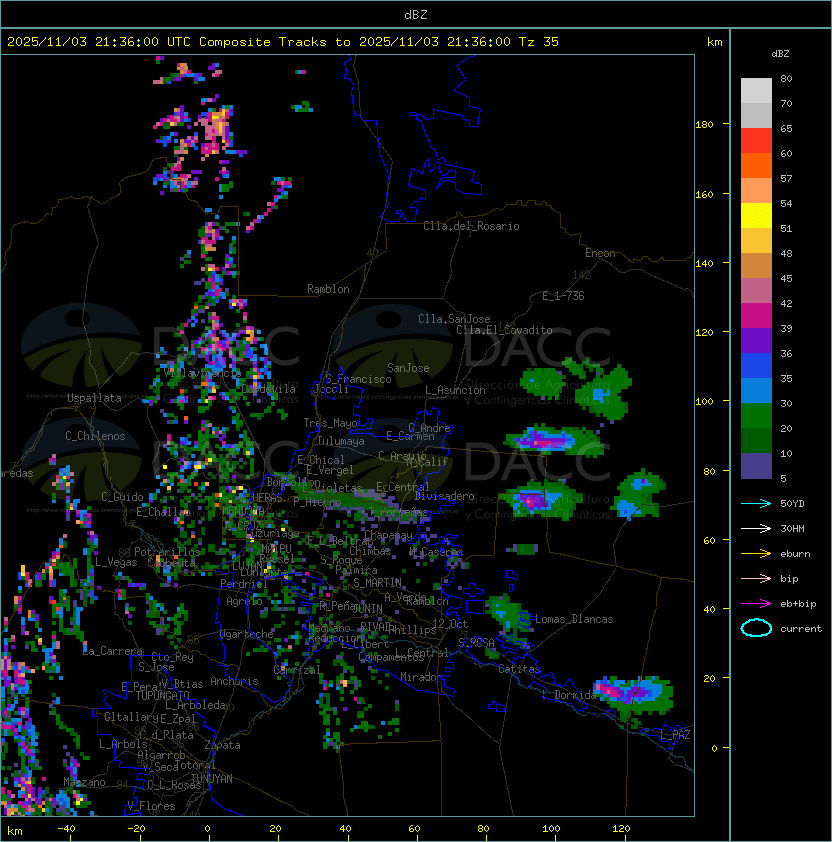Pick the light blue 30-35 dBZ swatch
The height and width of the screenshot is (842, 832).
click(x=756, y=390)
